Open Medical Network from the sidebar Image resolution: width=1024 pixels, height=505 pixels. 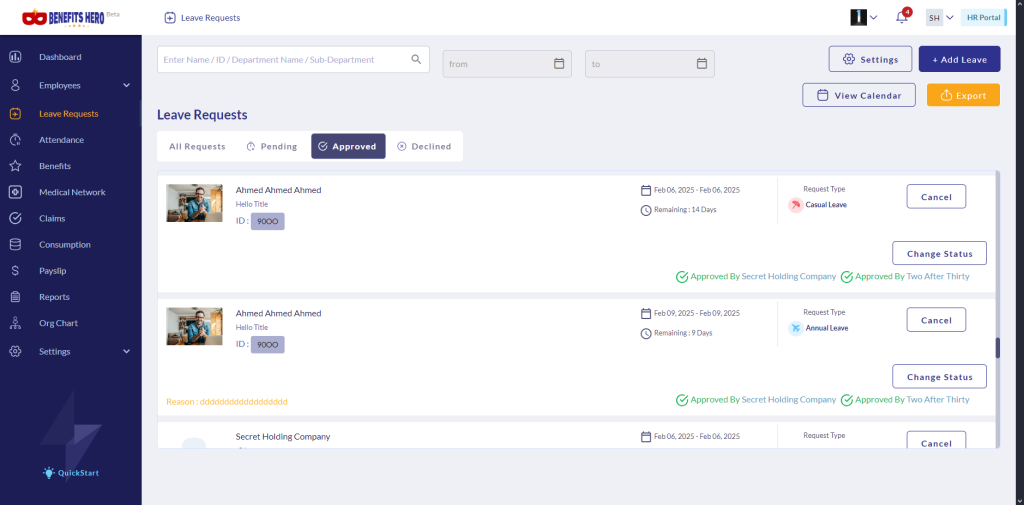[71, 192]
